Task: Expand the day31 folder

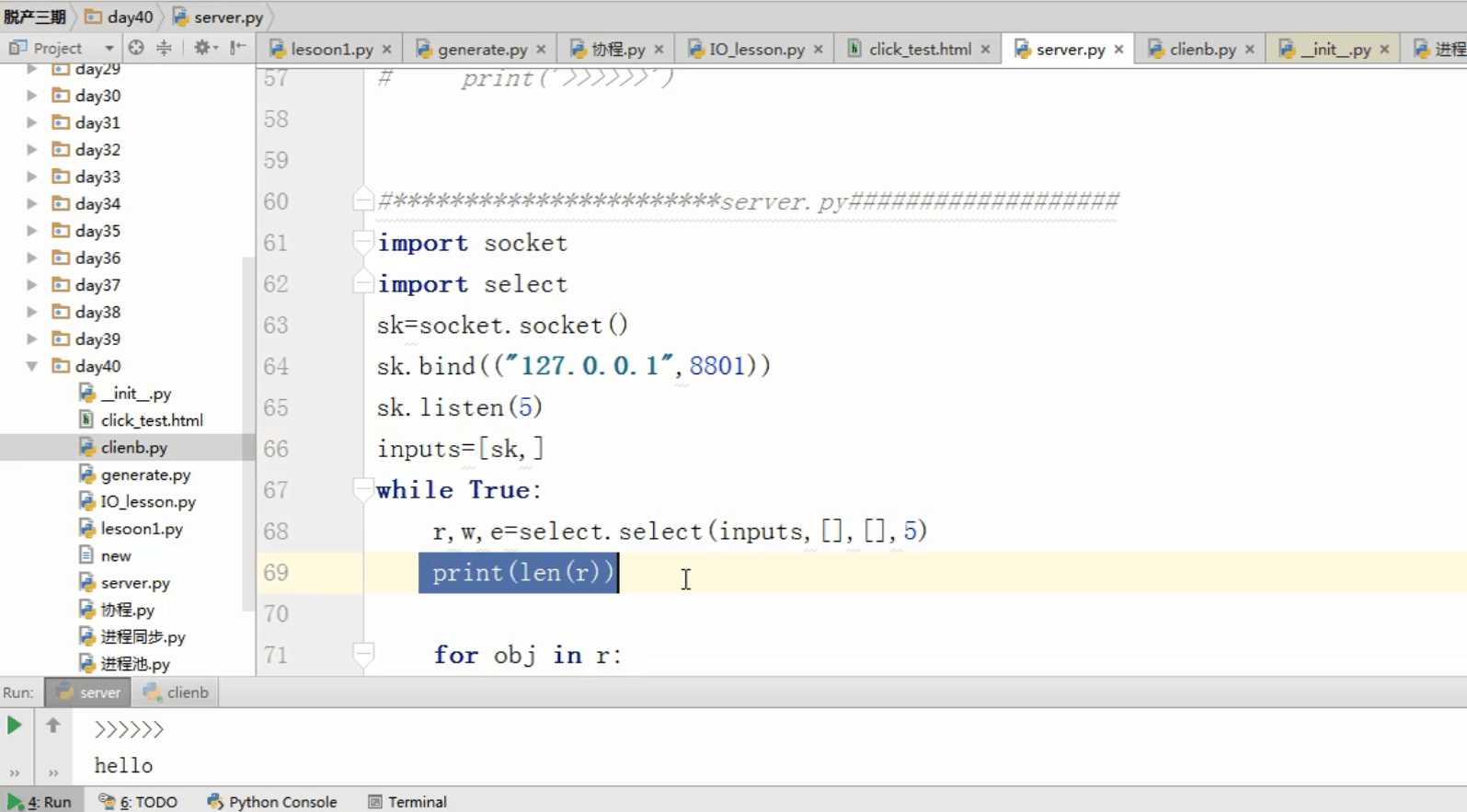Action: coord(32,122)
